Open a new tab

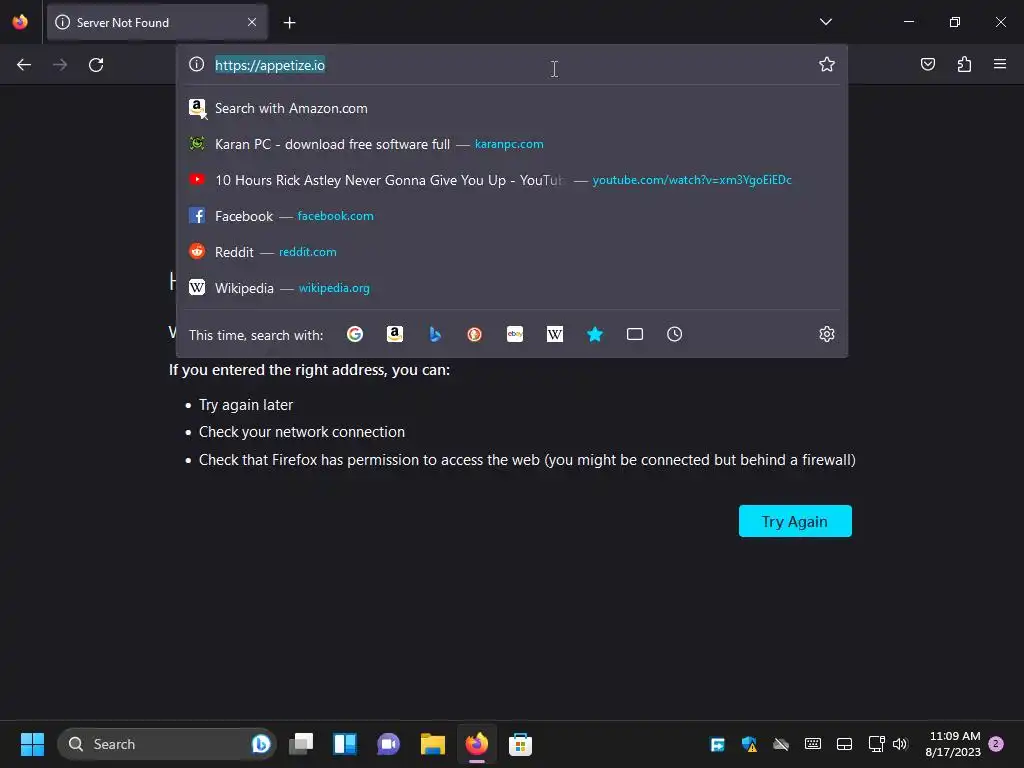(x=290, y=23)
